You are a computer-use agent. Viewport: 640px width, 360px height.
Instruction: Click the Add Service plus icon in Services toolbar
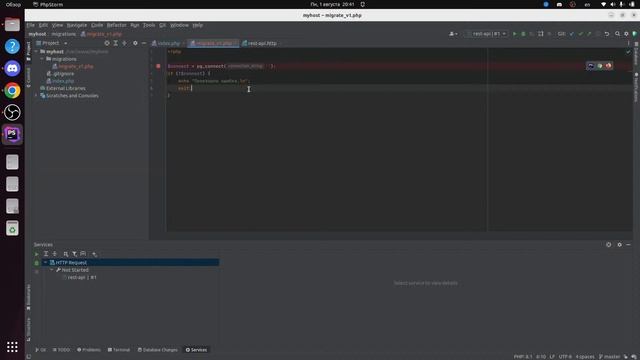94,254
